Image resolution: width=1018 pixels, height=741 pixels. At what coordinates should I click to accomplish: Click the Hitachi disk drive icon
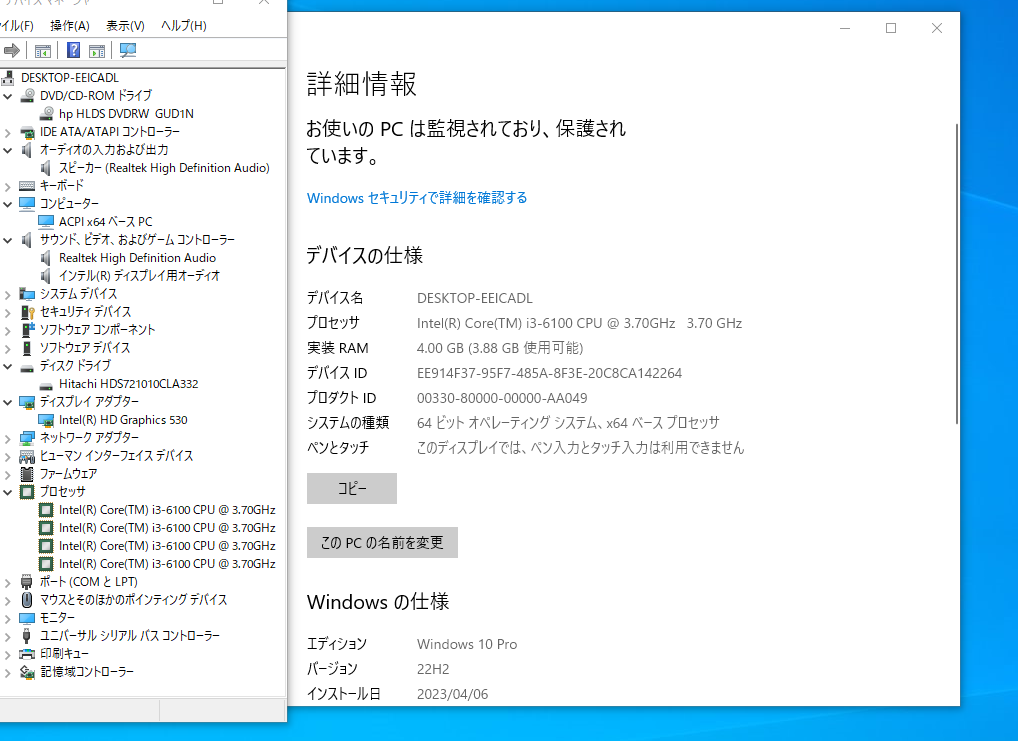[46, 385]
